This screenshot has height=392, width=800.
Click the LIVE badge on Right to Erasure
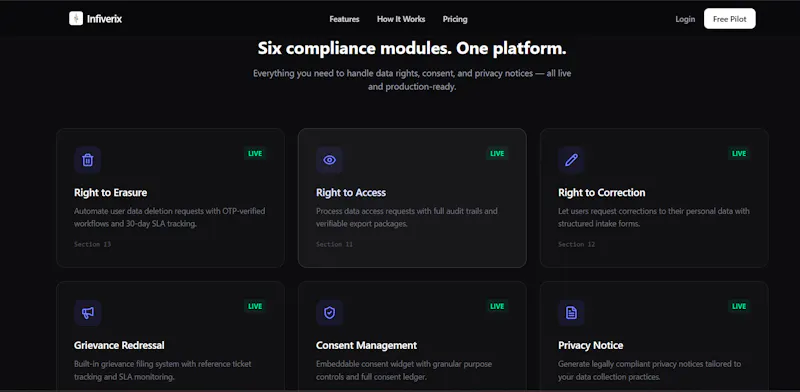click(x=255, y=153)
